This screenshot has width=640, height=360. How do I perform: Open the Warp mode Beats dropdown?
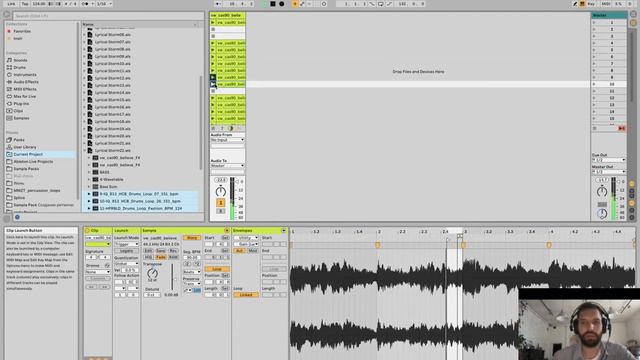[x=191, y=272]
